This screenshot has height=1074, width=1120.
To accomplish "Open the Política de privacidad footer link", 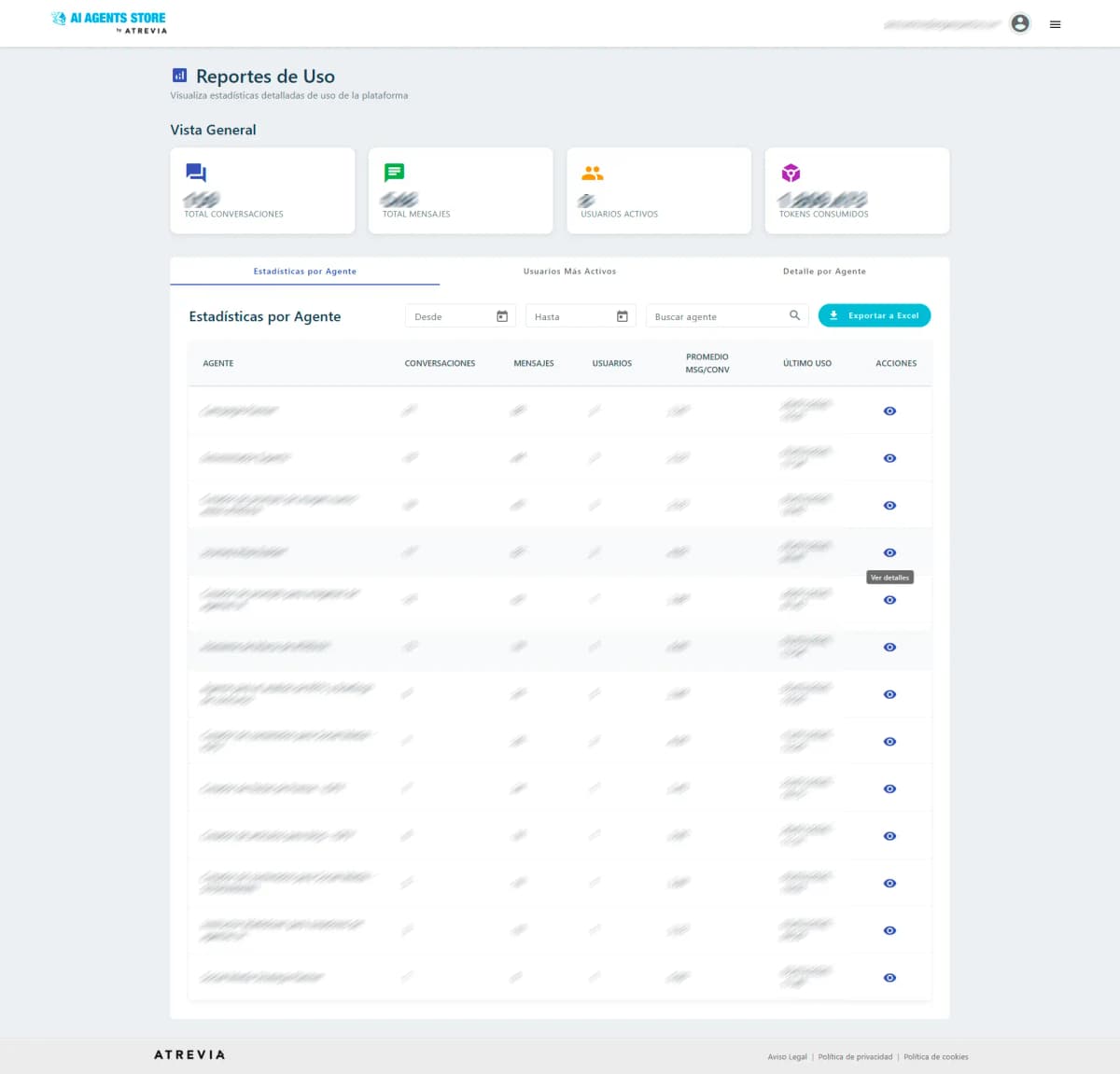I will point(855,1057).
